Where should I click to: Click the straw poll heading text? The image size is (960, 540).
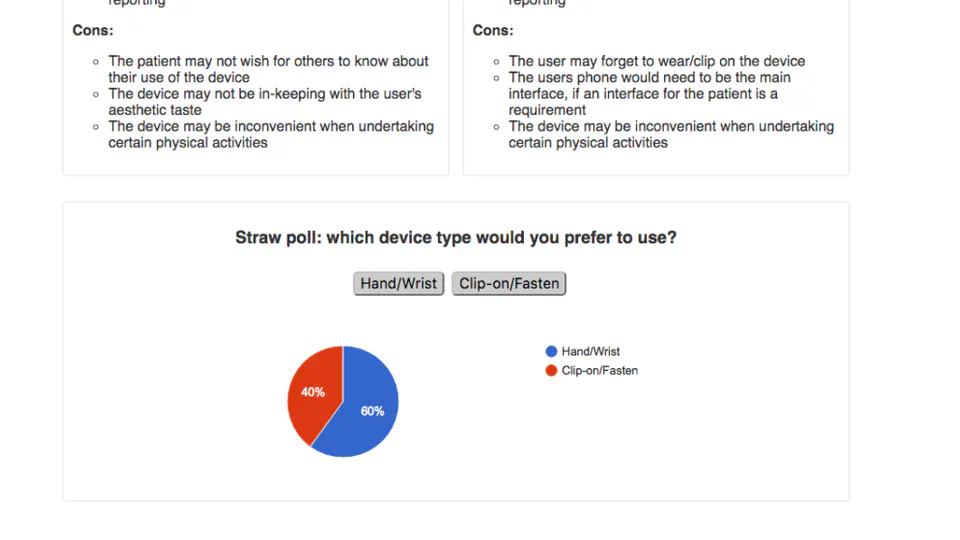(x=456, y=238)
